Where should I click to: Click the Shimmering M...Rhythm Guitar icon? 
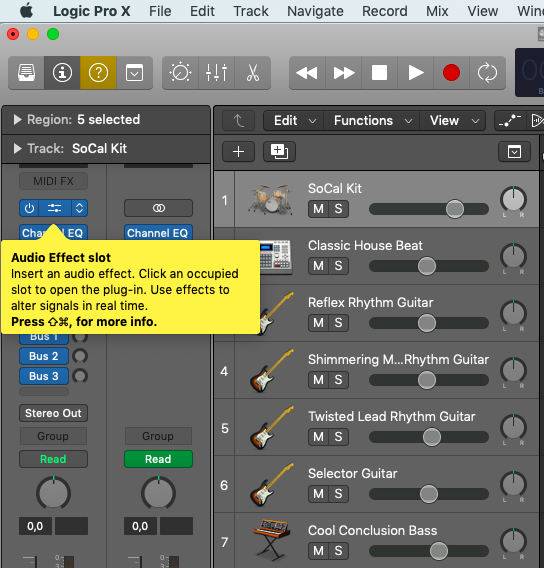tap(272, 370)
